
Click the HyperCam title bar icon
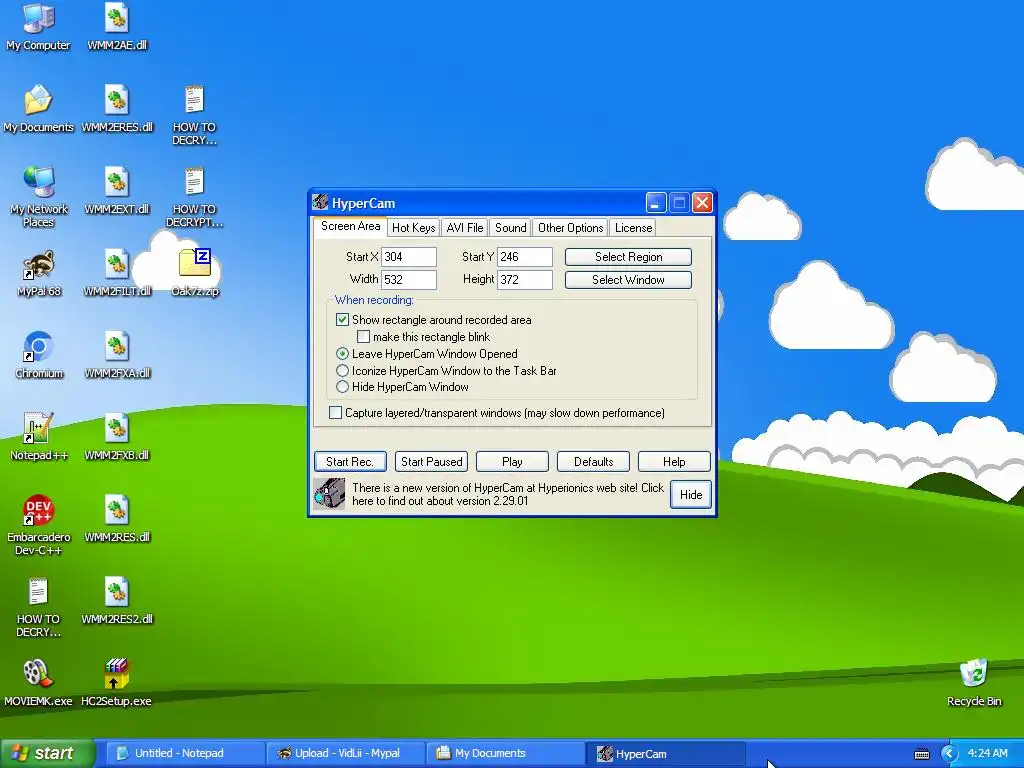320,202
